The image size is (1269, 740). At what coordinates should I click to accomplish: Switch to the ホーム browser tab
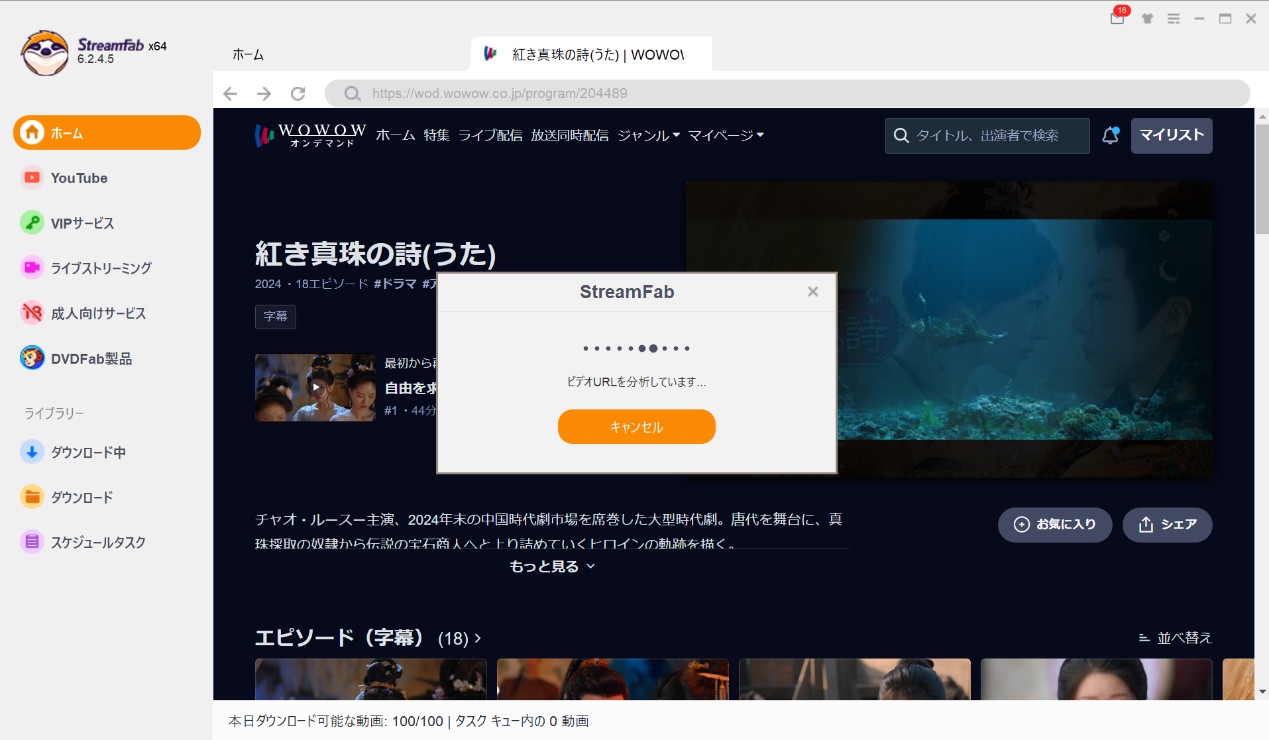coord(248,54)
